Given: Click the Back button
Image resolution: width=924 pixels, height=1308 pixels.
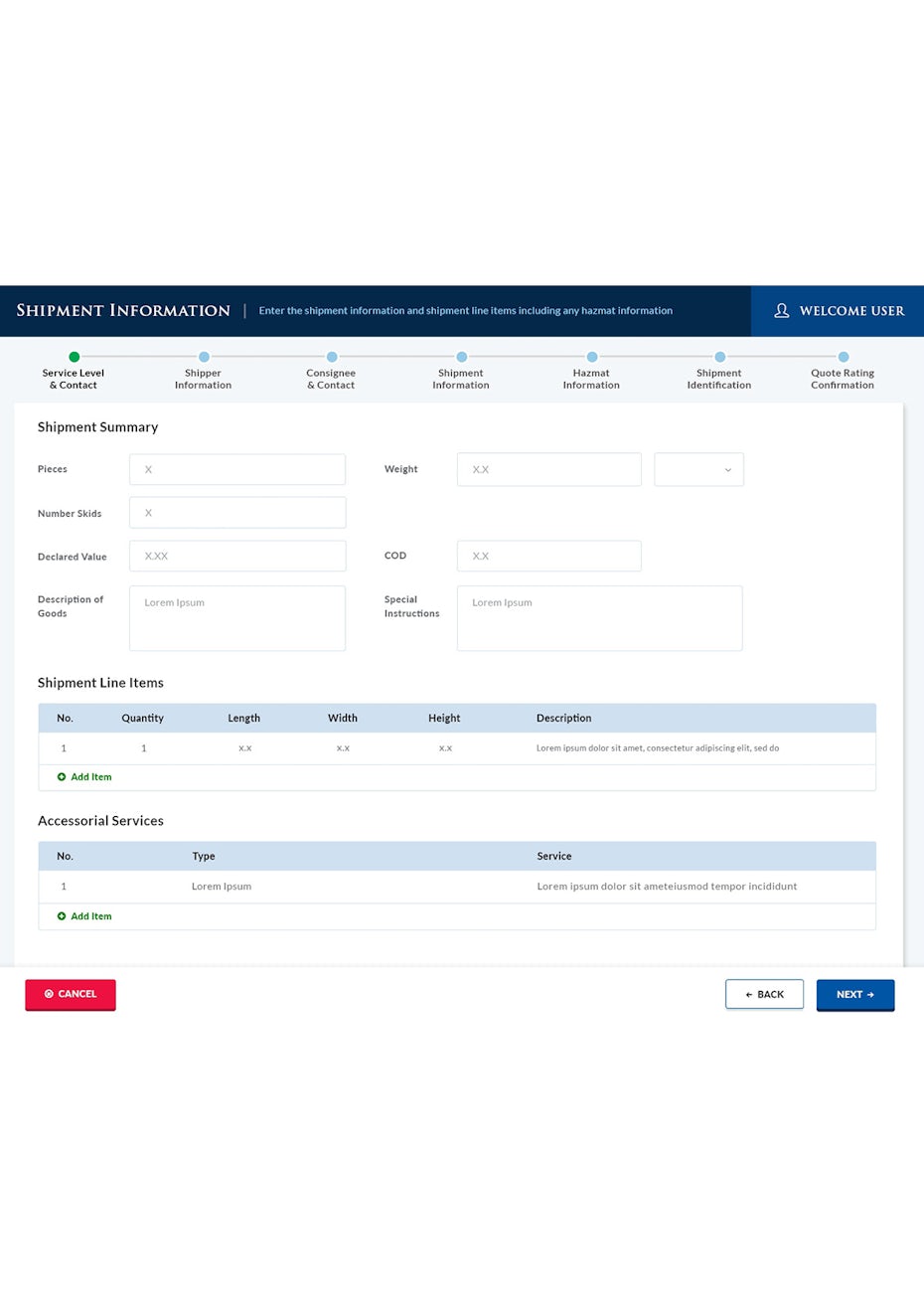Looking at the screenshot, I should click(x=764, y=994).
